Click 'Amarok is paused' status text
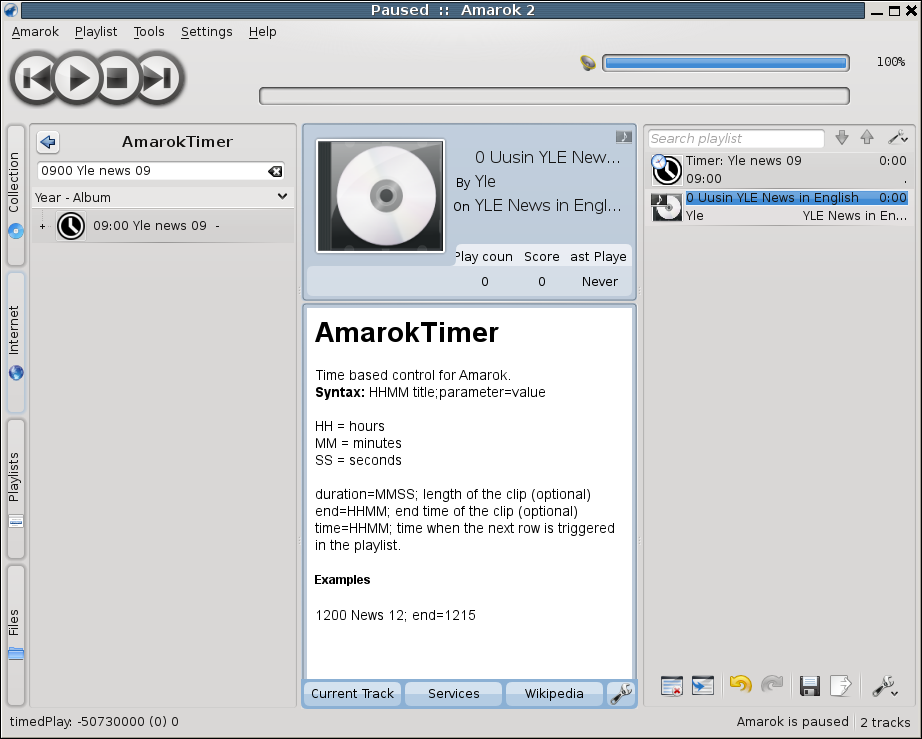922x739 pixels. tap(792, 721)
